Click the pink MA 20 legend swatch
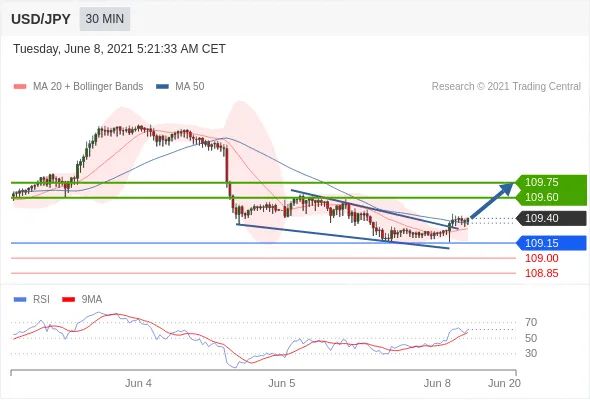 20,87
